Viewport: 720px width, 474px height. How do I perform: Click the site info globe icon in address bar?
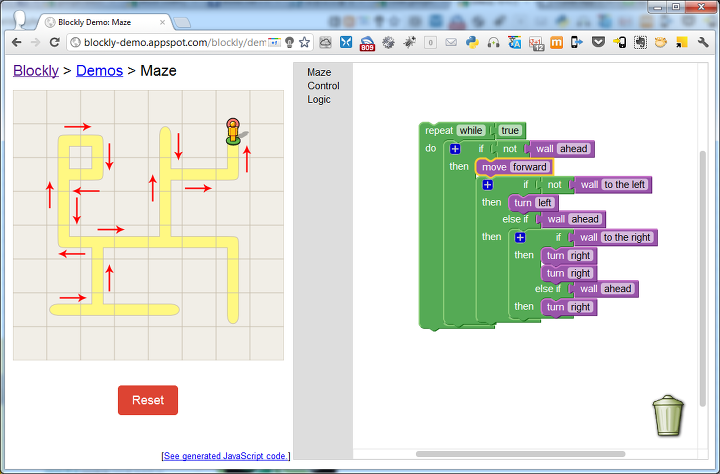76,43
